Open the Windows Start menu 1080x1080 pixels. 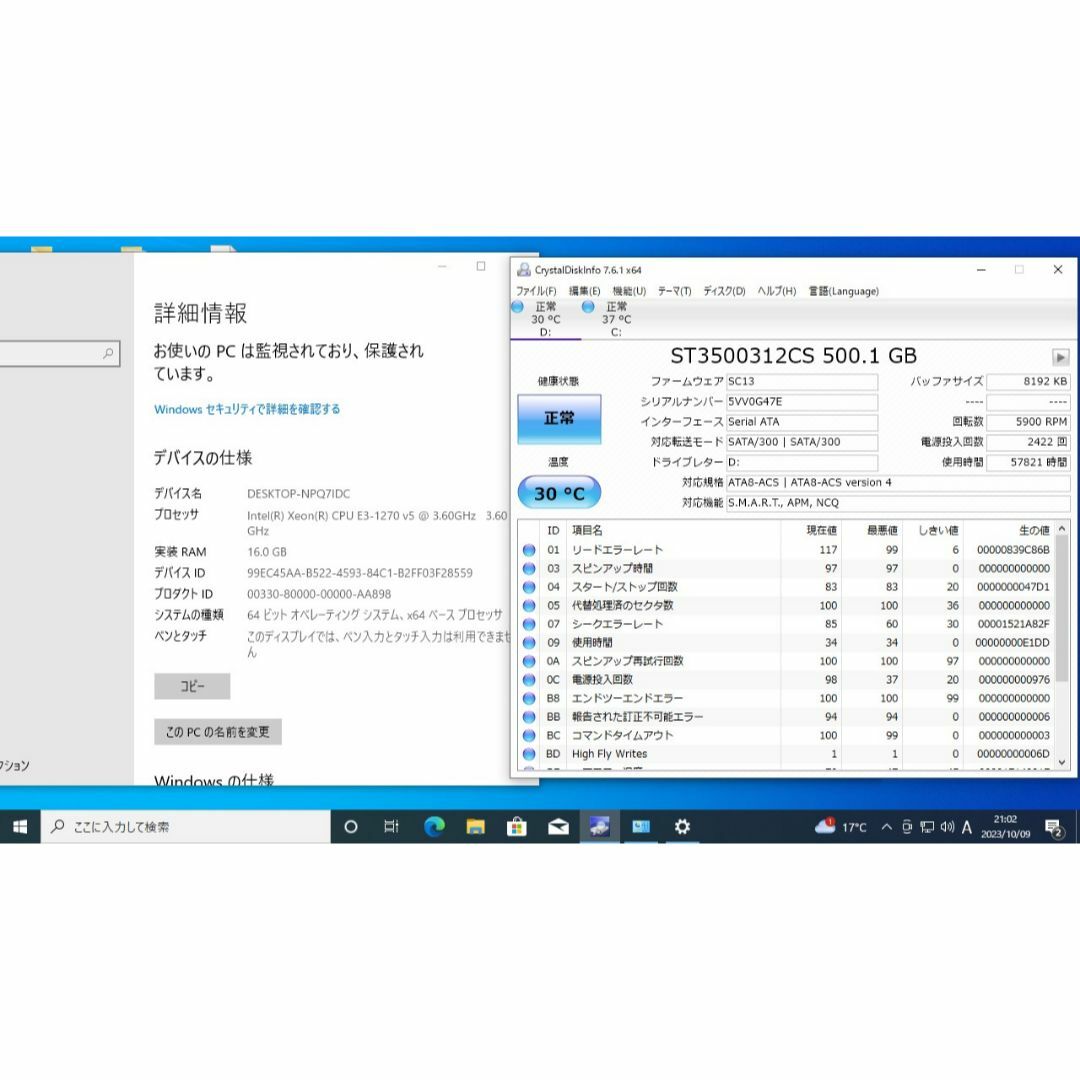(20, 827)
